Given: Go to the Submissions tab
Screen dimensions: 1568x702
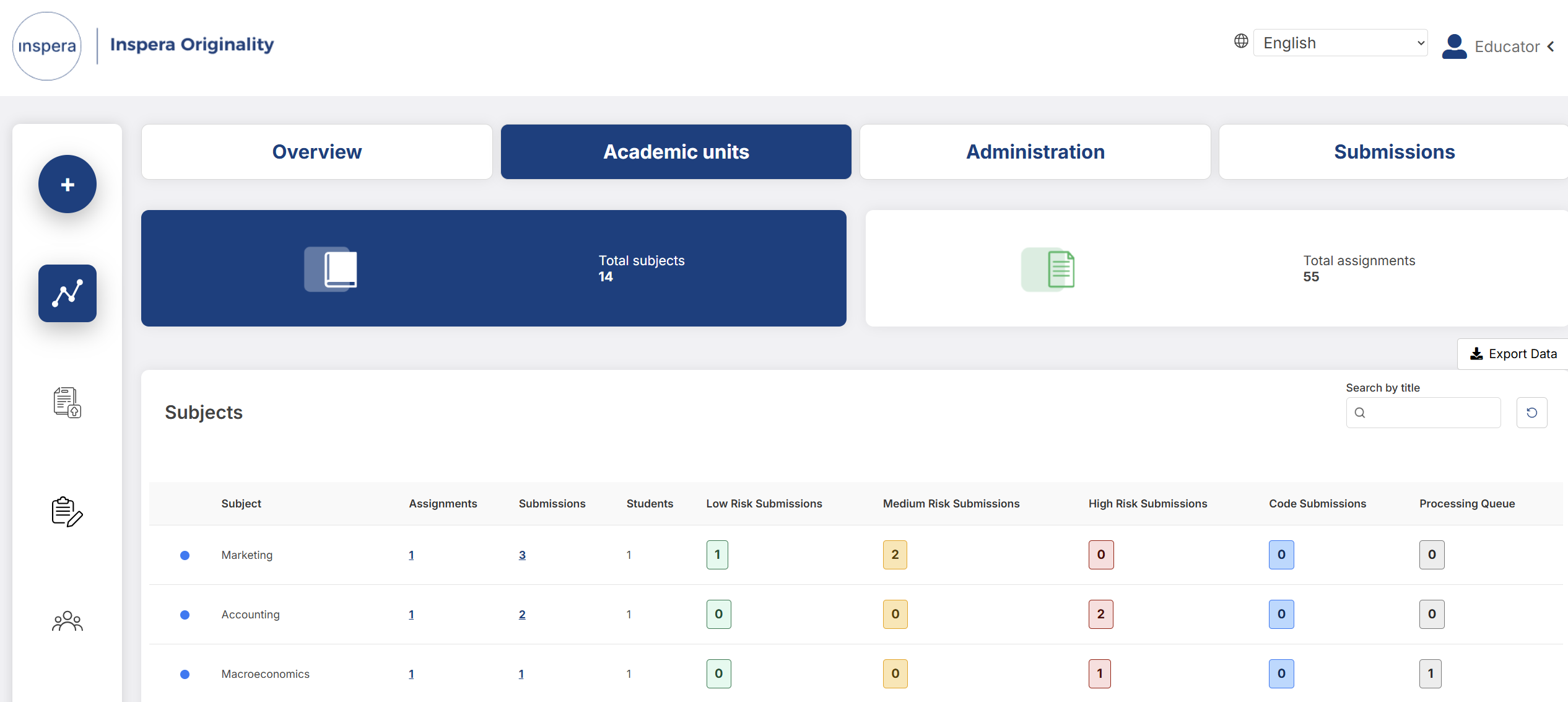Looking at the screenshot, I should pyautogui.click(x=1394, y=152).
